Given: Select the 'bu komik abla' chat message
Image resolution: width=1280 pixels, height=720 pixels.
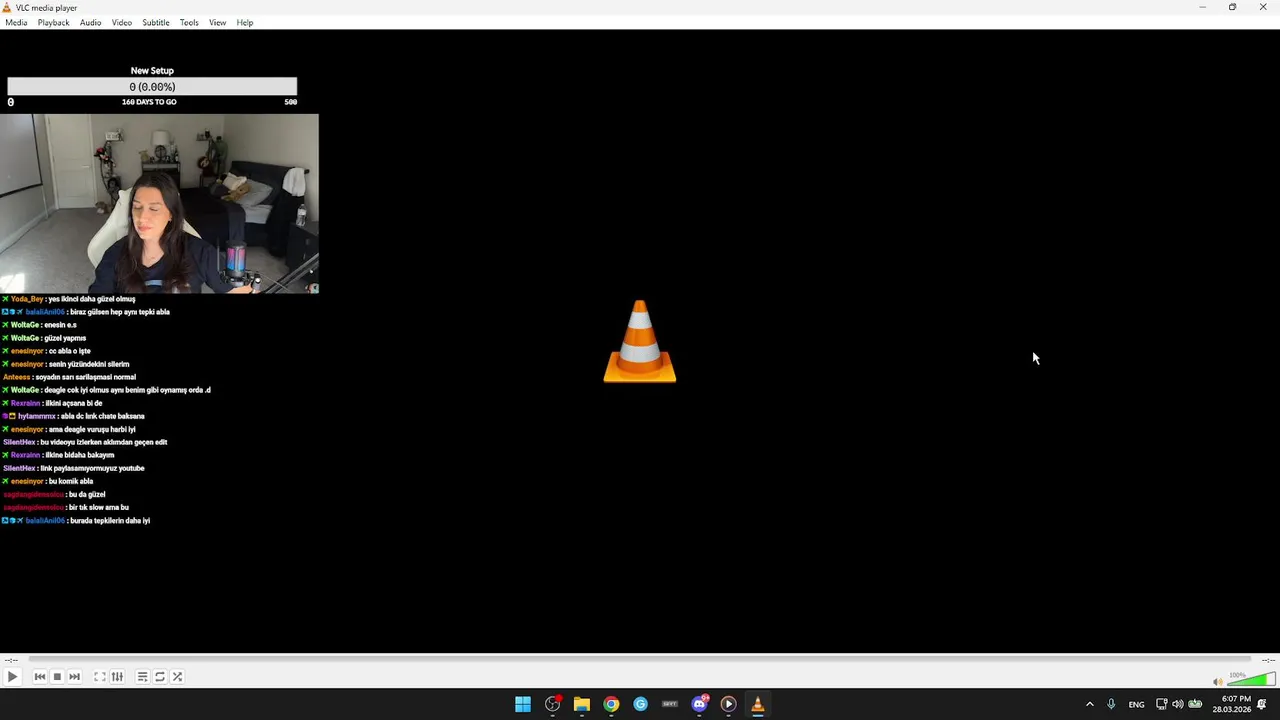Looking at the screenshot, I should click(48, 481).
